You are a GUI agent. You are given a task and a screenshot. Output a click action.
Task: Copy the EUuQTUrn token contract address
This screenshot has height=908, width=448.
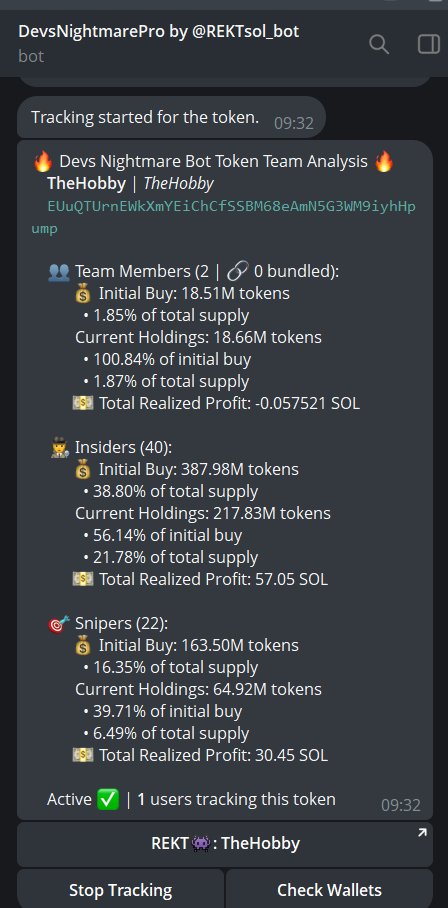223,217
